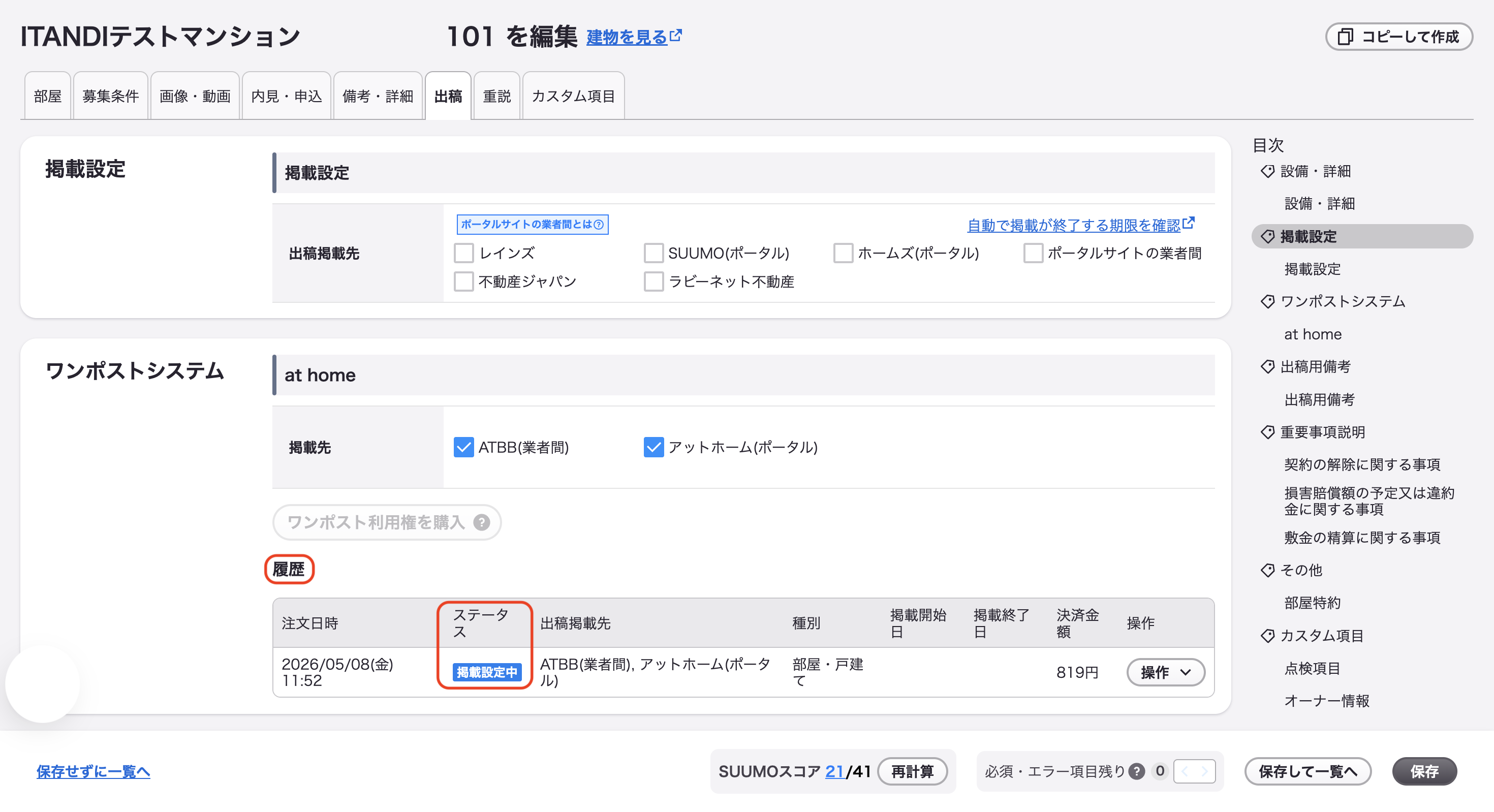The width and height of the screenshot is (1494, 812).
Task: Jump to オーナー情報 in 目次
Action: click(x=1327, y=701)
